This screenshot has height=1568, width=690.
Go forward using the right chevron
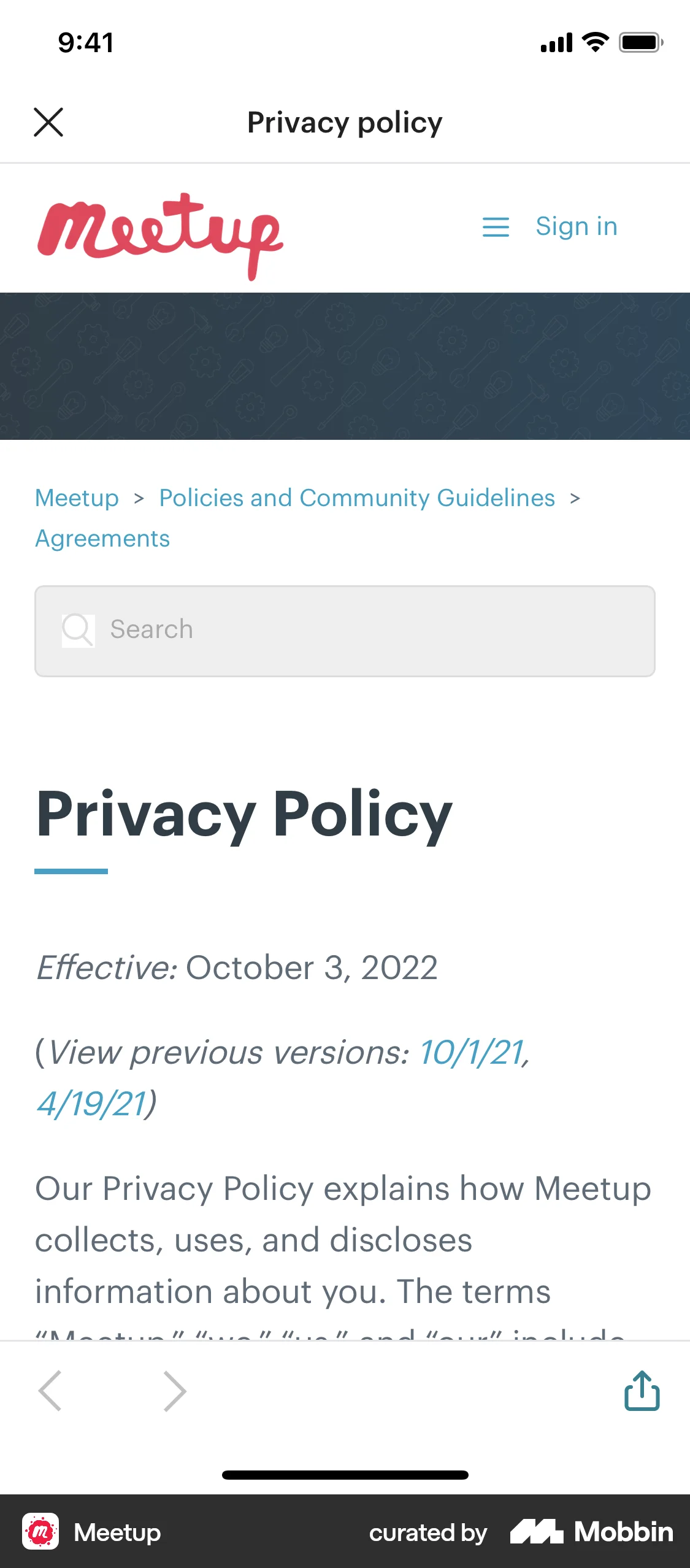coord(174,1391)
